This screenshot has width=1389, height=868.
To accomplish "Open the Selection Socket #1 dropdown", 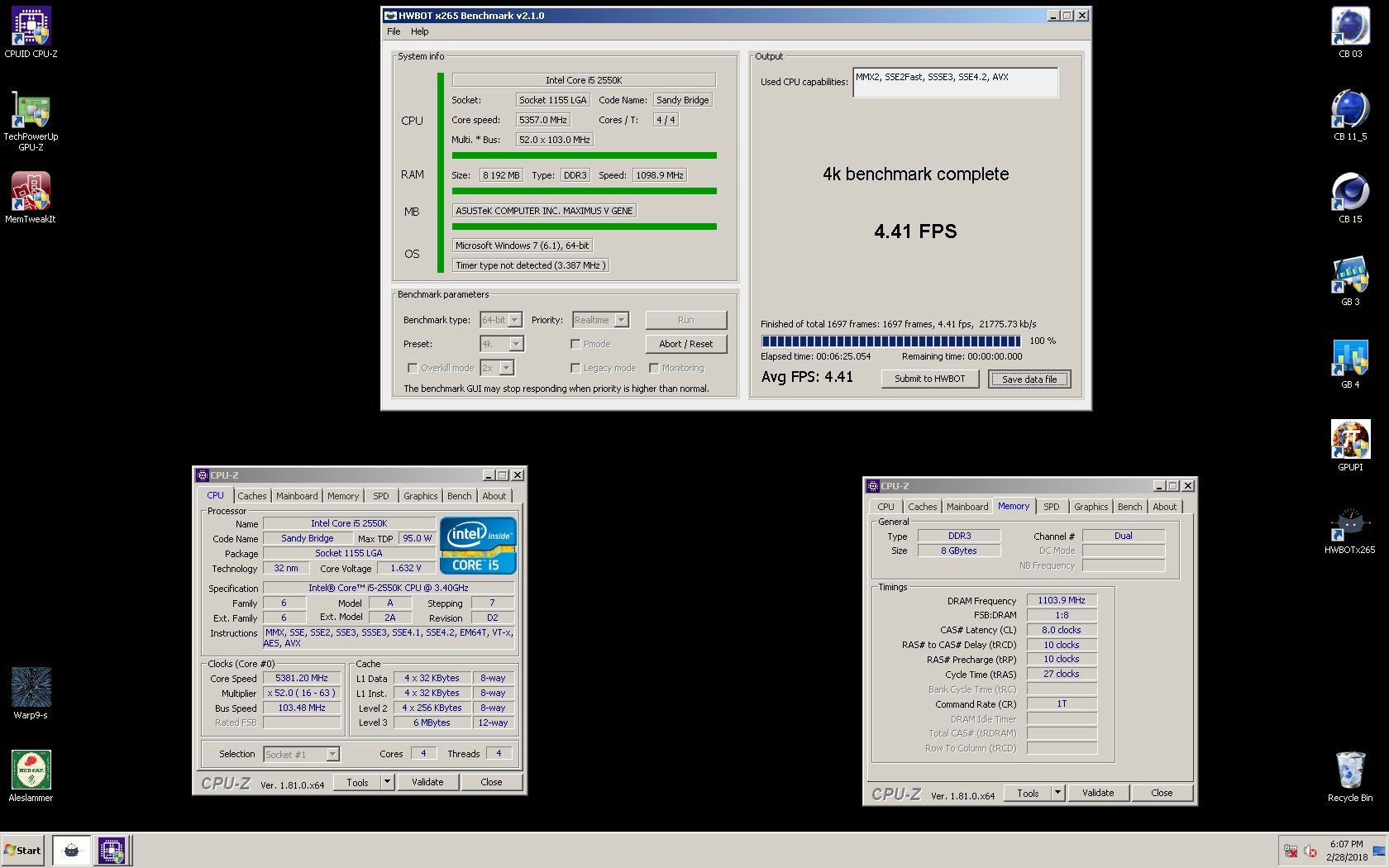I will click(301, 754).
